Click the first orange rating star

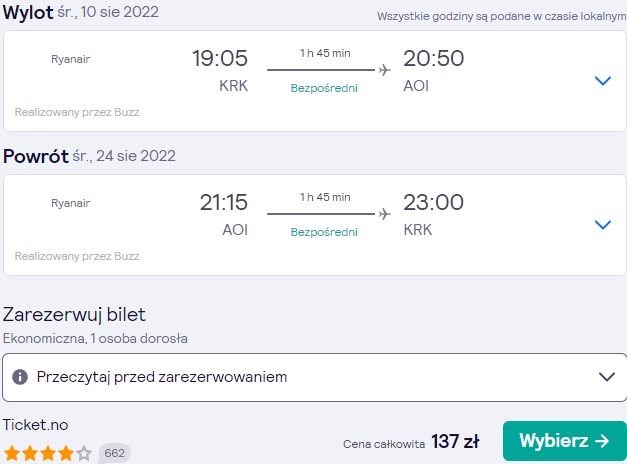pos(12,454)
